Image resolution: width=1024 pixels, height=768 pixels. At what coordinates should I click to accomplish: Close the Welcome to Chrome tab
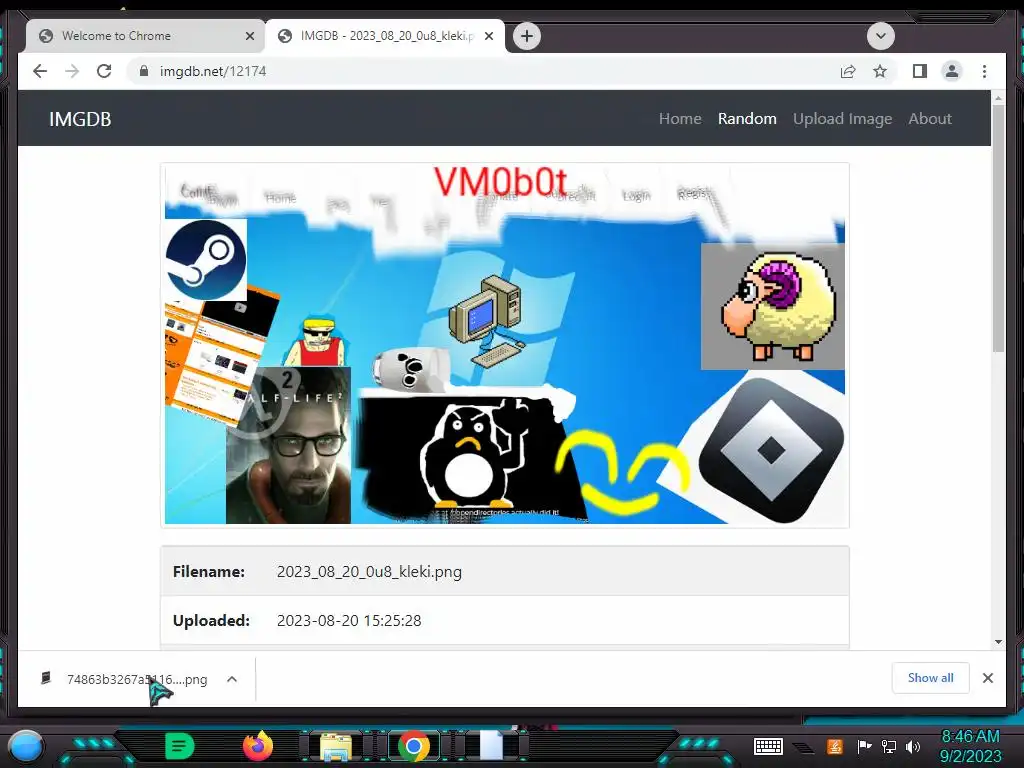point(249,36)
